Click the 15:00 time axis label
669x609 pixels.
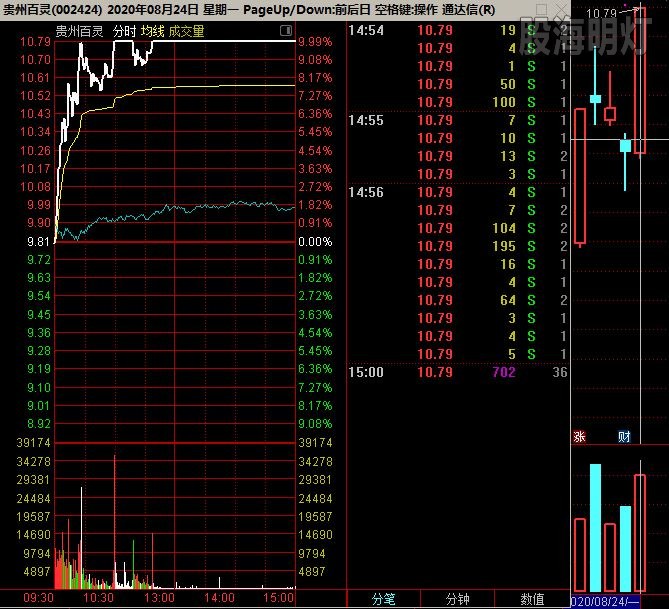coord(278,598)
